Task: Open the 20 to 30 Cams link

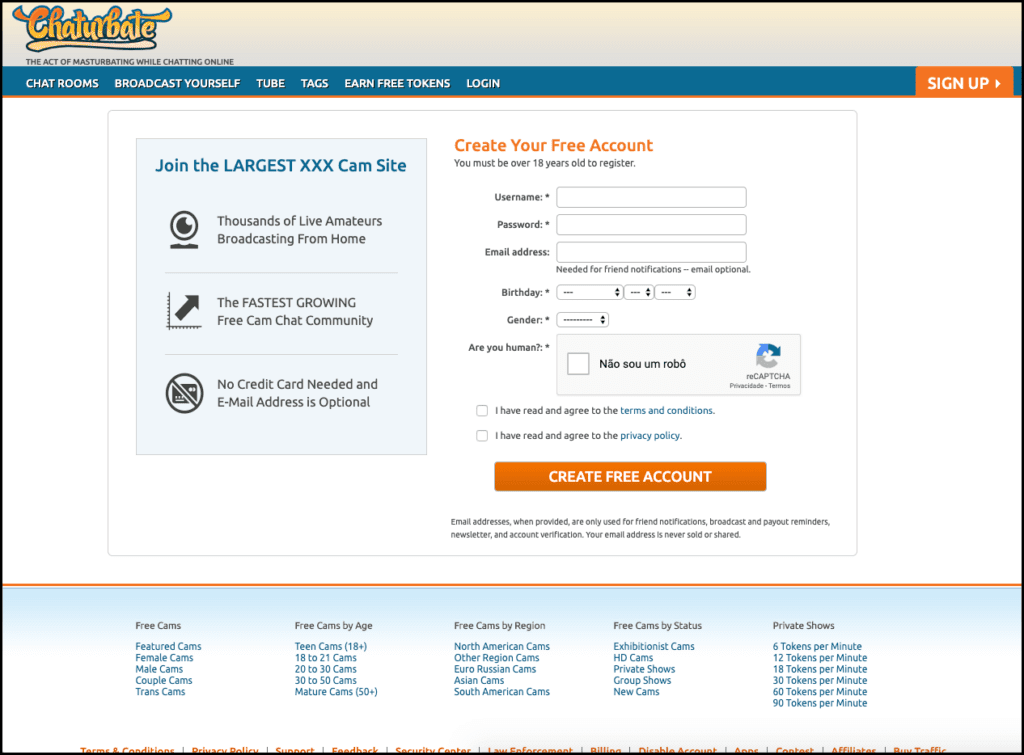Action: coord(326,669)
